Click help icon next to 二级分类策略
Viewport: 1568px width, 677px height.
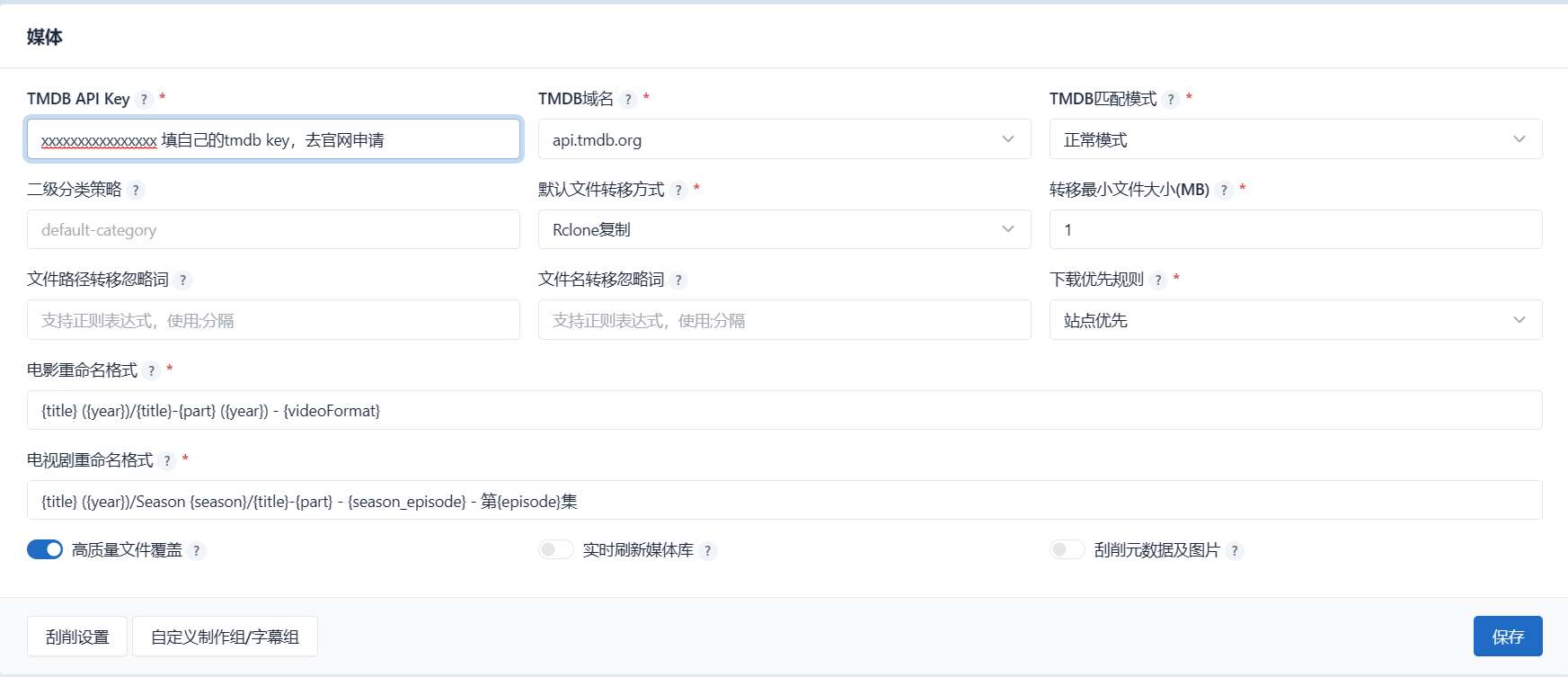[136, 191]
